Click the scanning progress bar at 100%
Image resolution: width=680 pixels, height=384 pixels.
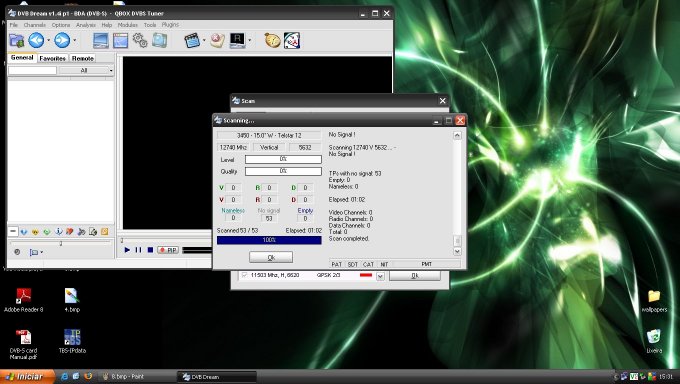coord(269,240)
